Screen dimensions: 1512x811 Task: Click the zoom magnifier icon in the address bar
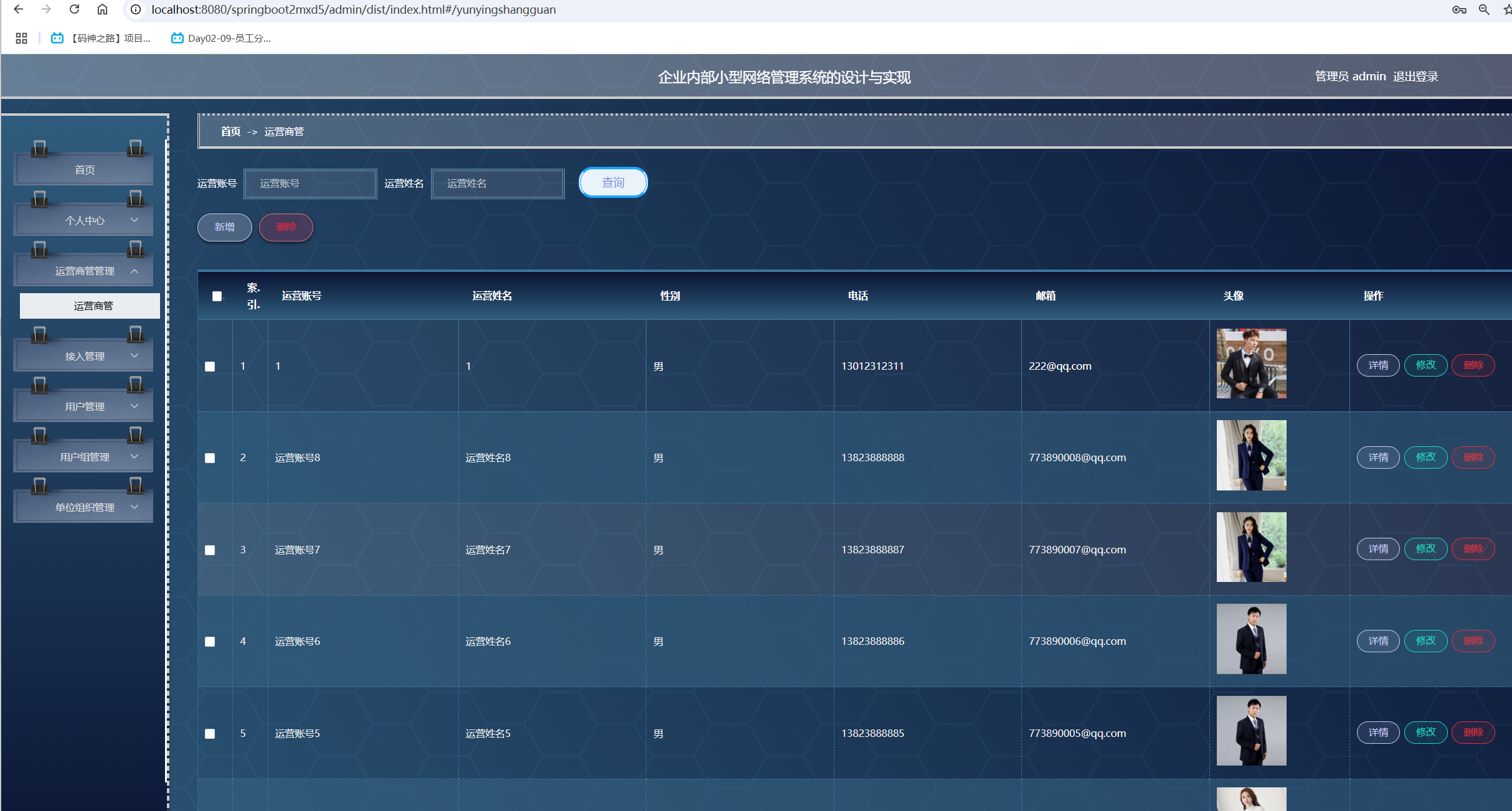click(x=1485, y=9)
